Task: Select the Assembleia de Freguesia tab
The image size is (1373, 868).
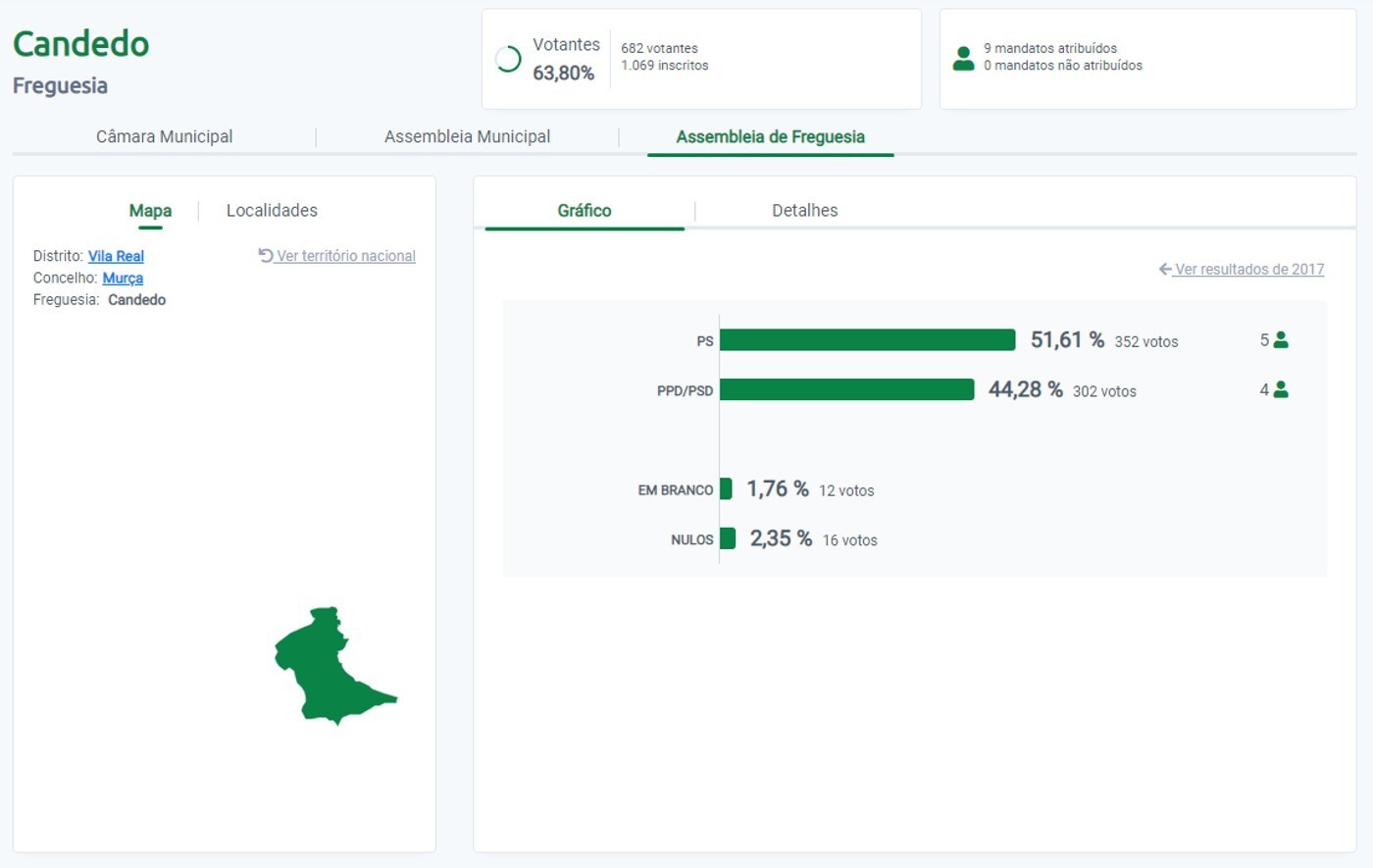Action: pyautogui.click(x=770, y=136)
